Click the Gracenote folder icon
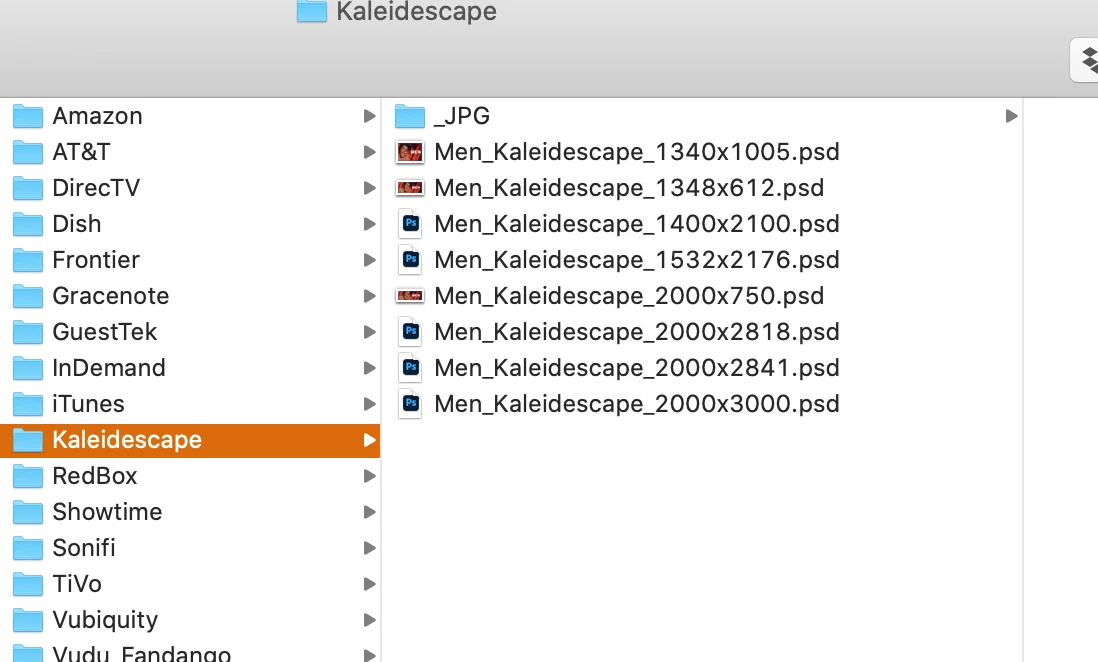 28,296
